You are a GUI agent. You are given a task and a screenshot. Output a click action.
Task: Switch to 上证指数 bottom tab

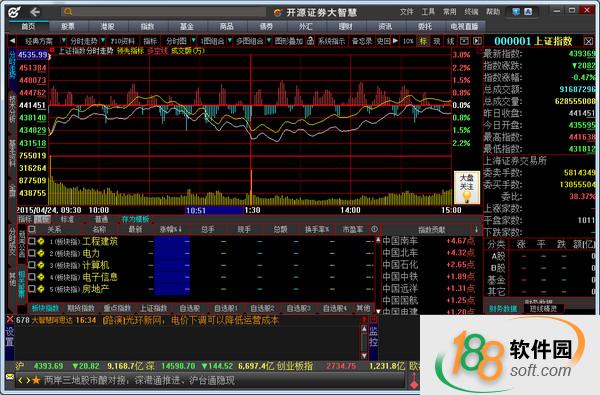point(153,308)
